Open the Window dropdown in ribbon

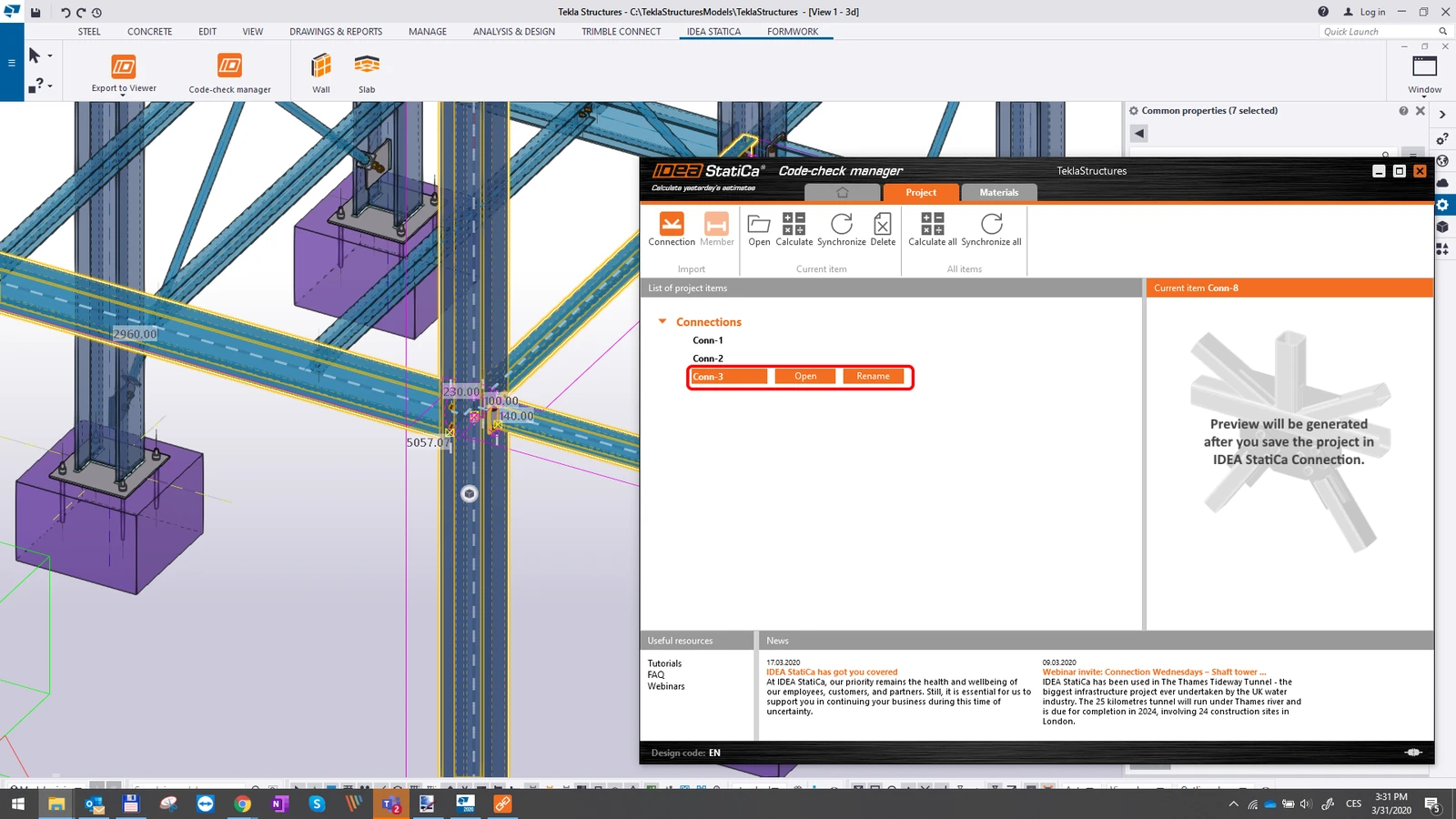pyautogui.click(x=1424, y=96)
